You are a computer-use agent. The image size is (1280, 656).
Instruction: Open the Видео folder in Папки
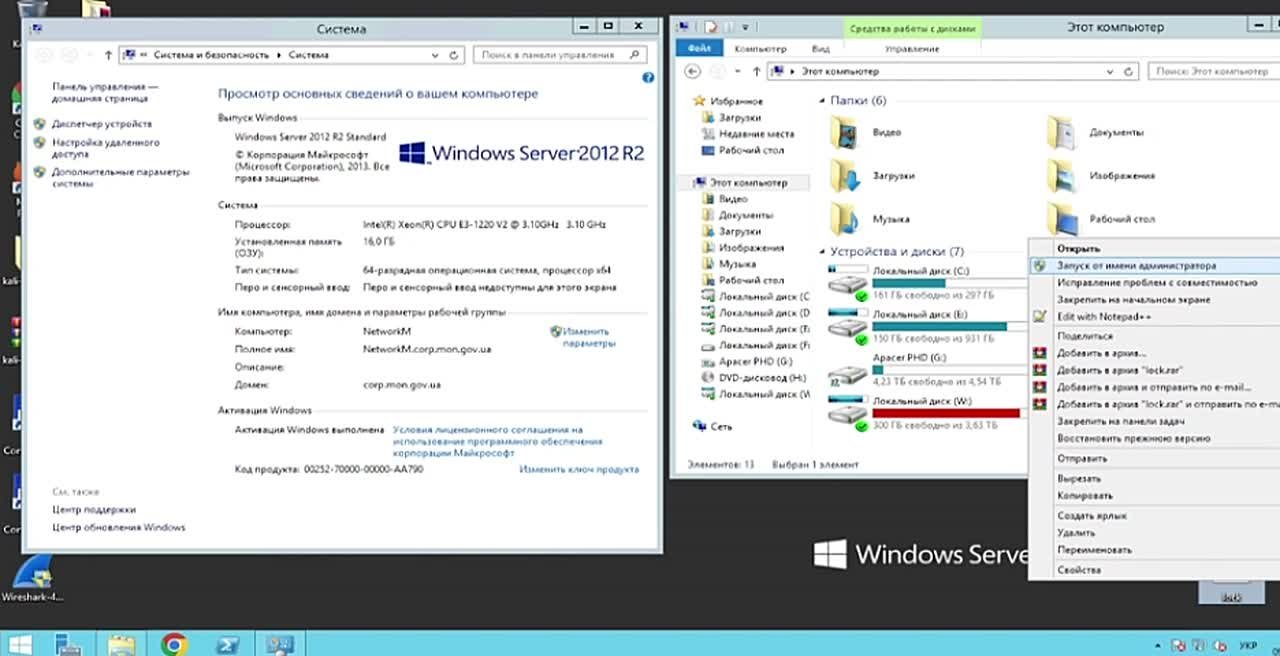pos(846,133)
